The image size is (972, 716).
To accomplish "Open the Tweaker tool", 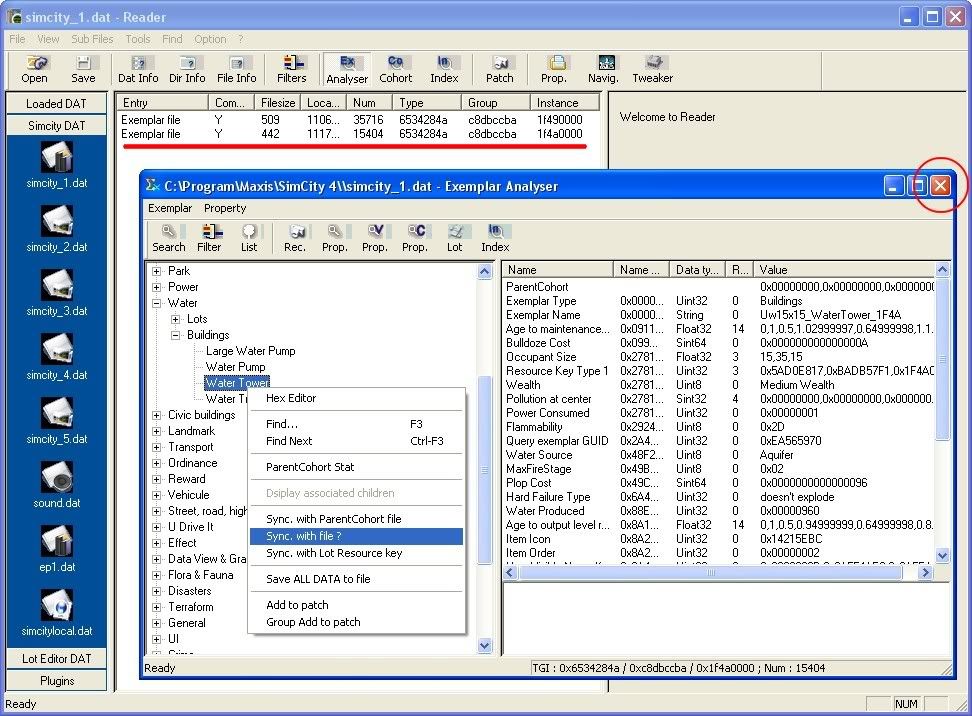I will (x=652, y=68).
